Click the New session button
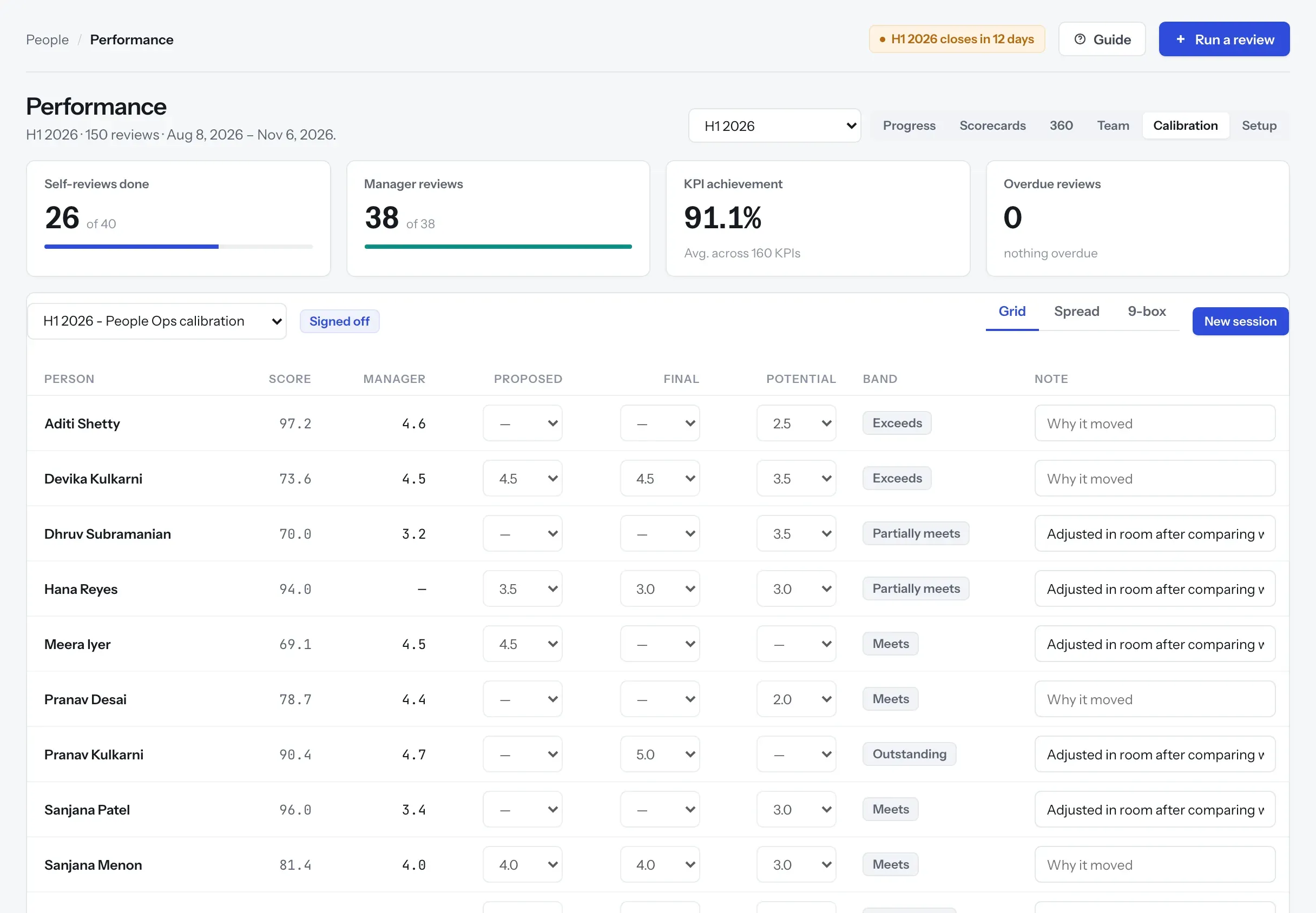This screenshot has width=1316, height=913. [1240, 321]
